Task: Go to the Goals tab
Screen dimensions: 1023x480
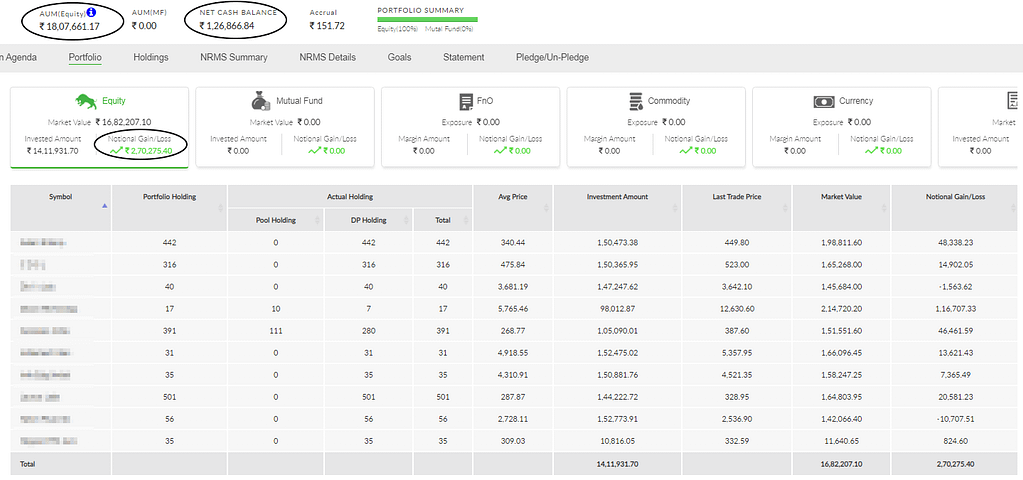Action: click(399, 57)
